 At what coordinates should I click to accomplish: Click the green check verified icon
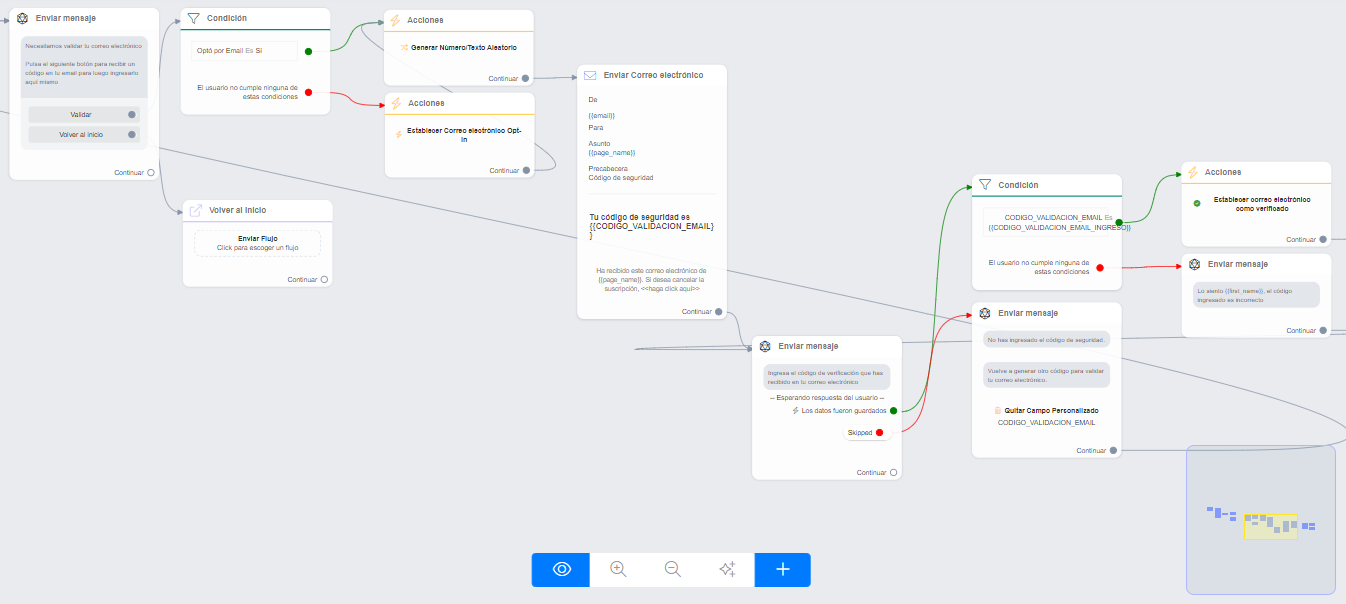click(1197, 203)
